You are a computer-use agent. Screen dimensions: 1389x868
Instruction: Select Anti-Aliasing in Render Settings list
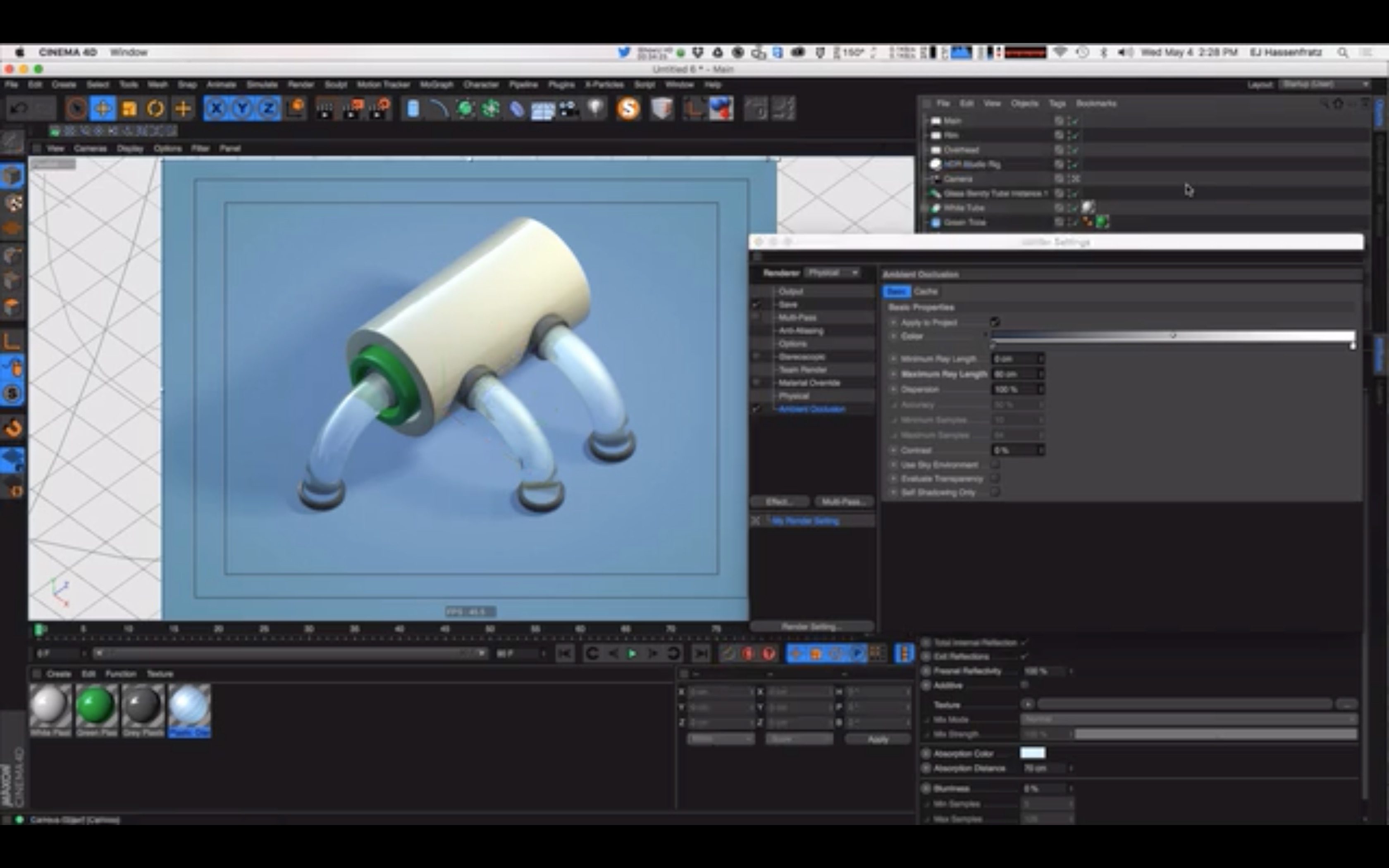click(x=801, y=331)
